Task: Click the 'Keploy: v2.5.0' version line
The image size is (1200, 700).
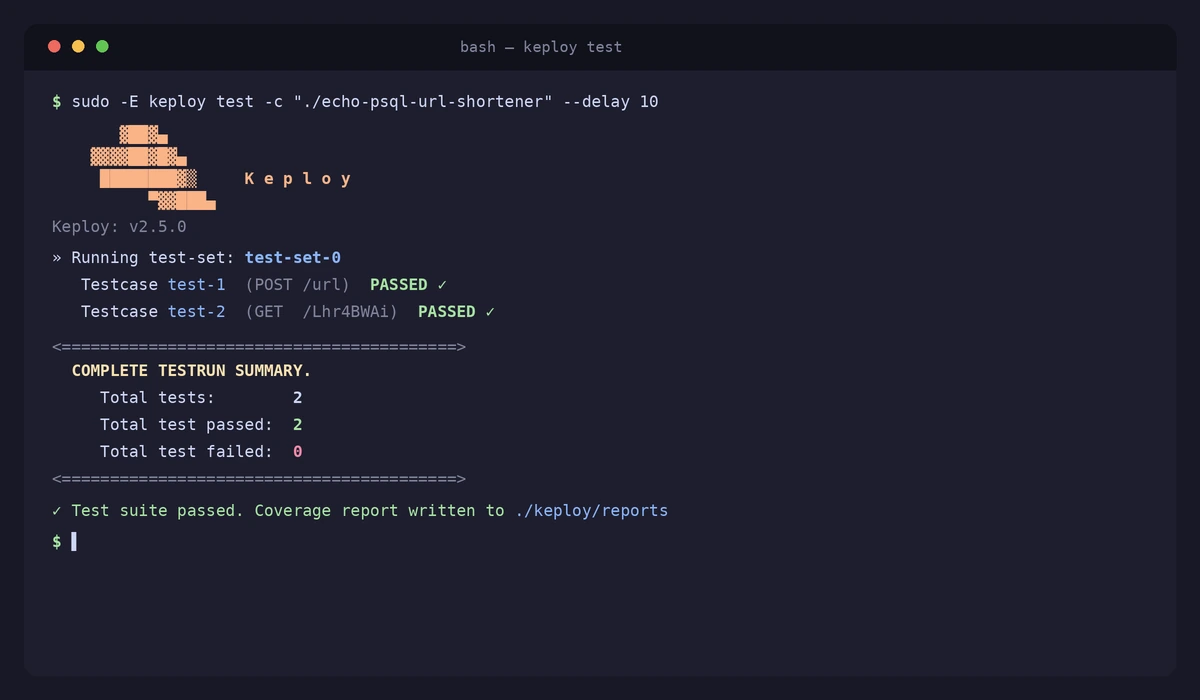Action: [119, 227]
